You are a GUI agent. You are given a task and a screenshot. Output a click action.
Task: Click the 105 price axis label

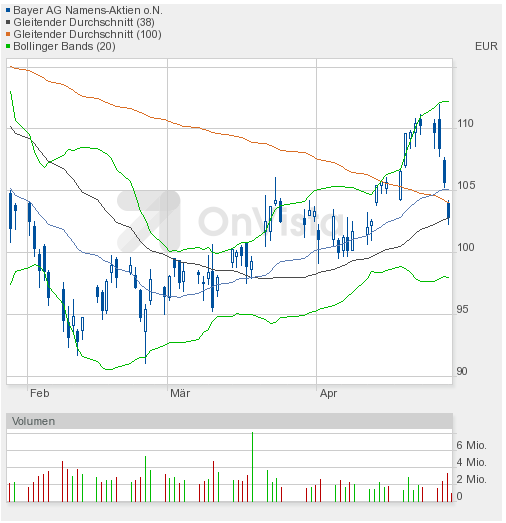(465, 185)
